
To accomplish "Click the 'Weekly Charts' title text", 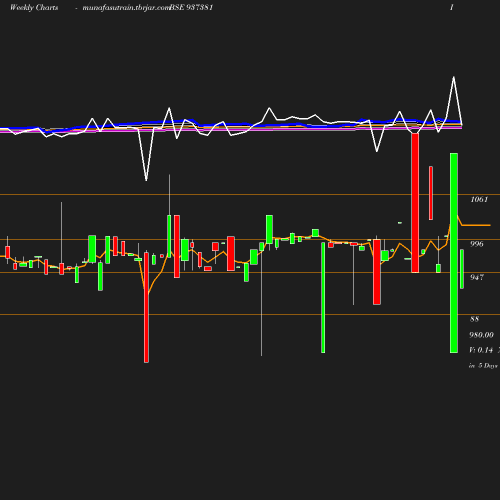I will [x=34, y=7].
